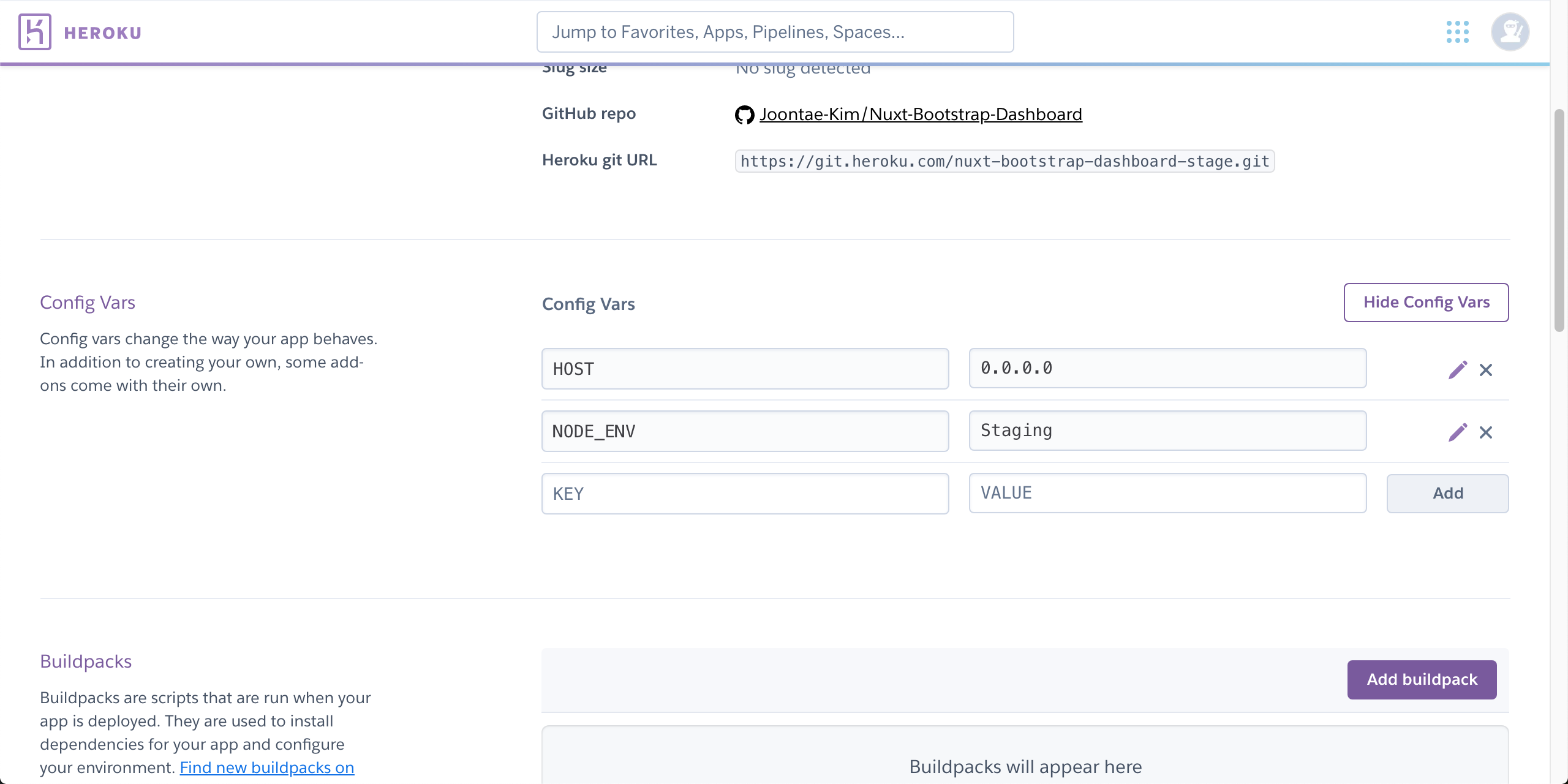Select the NODE_ENV key field
This screenshot has width=1568, height=784.
click(x=745, y=431)
